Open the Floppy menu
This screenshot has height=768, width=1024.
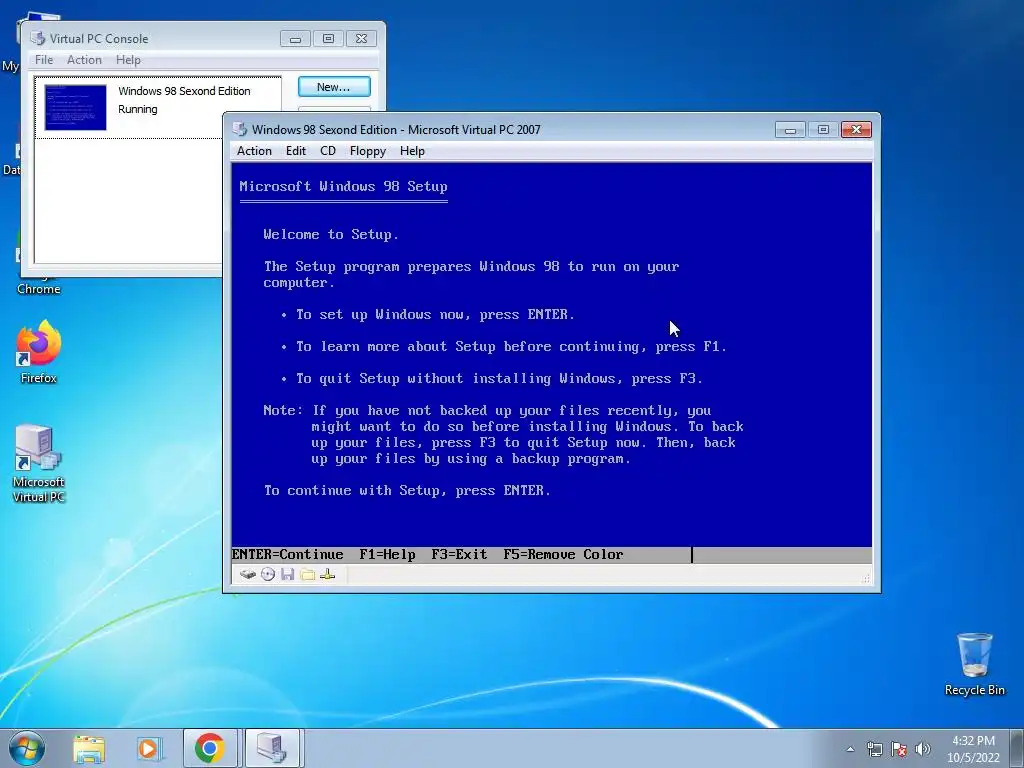tap(368, 151)
